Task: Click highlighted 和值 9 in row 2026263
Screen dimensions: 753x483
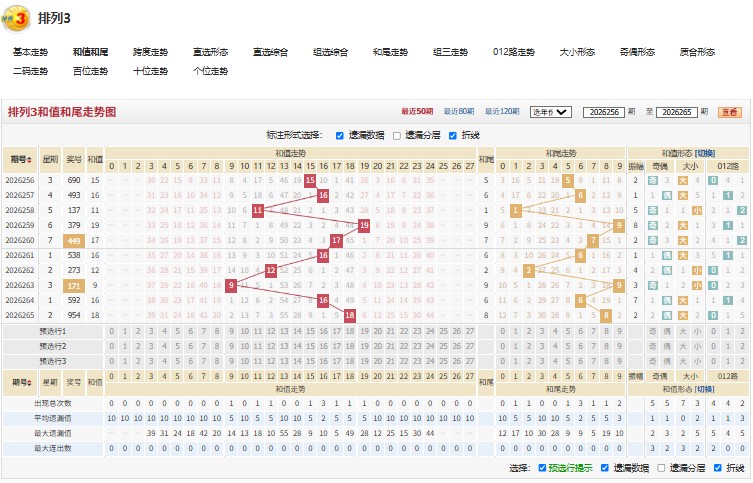Action: click(231, 285)
